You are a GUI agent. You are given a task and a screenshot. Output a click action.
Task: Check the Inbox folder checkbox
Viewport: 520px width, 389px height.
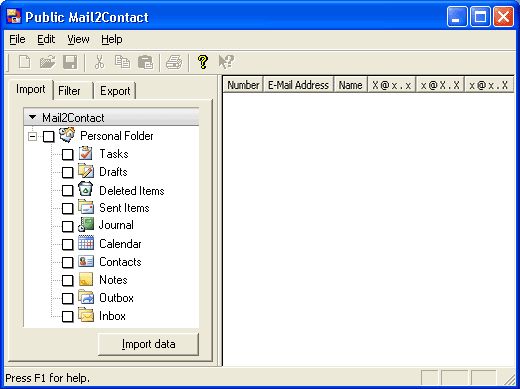(68, 316)
